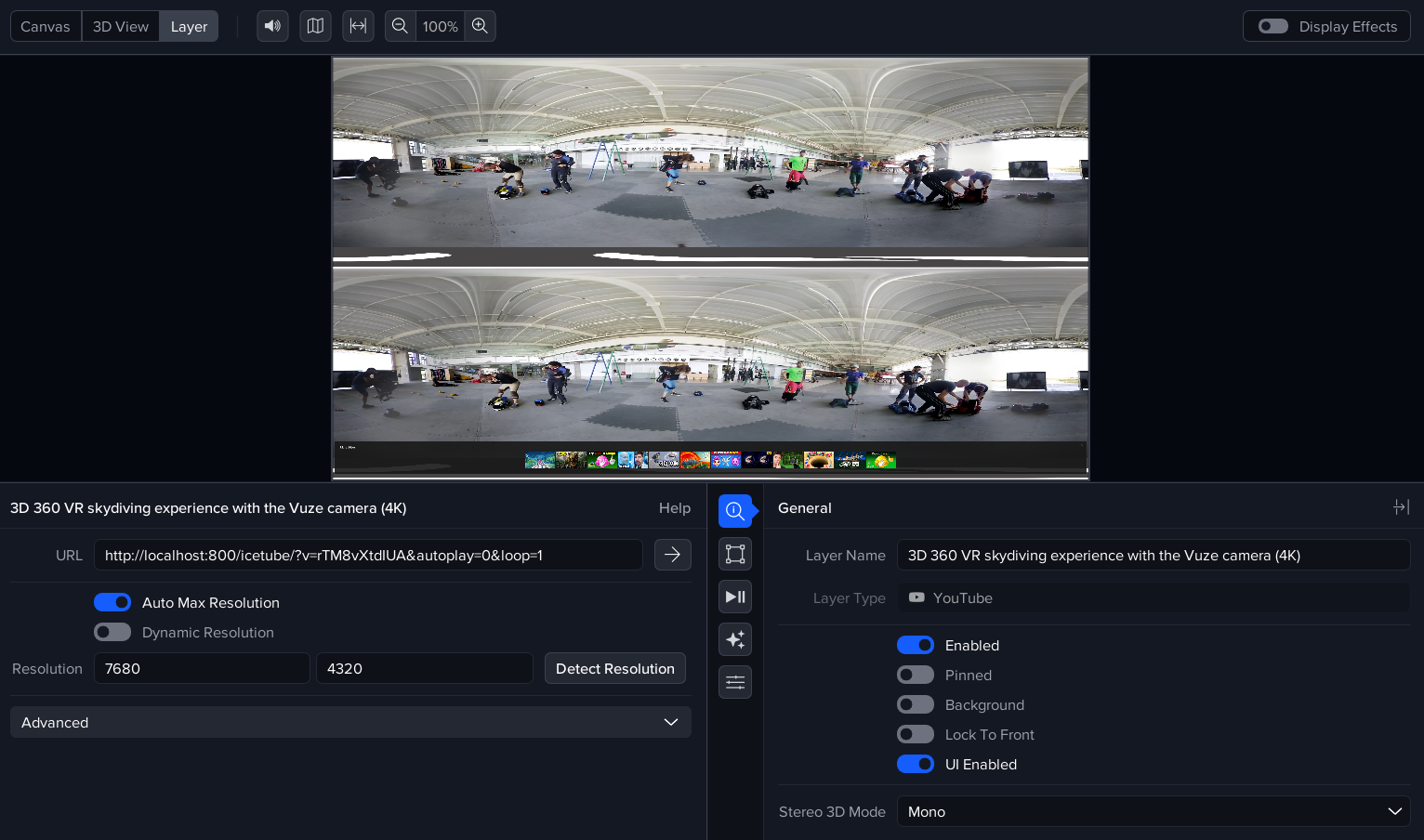Image resolution: width=1424 pixels, height=840 pixels.
Task: Open the sliders adjustments panel icon
Action: click(x=735, y=682)
